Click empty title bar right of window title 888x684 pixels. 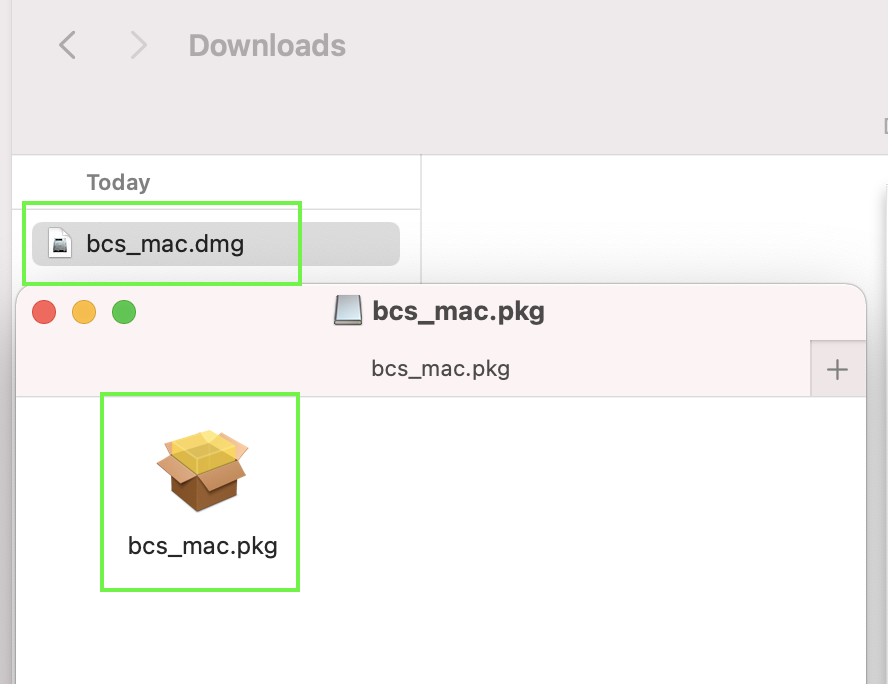(x=700, y=311)
